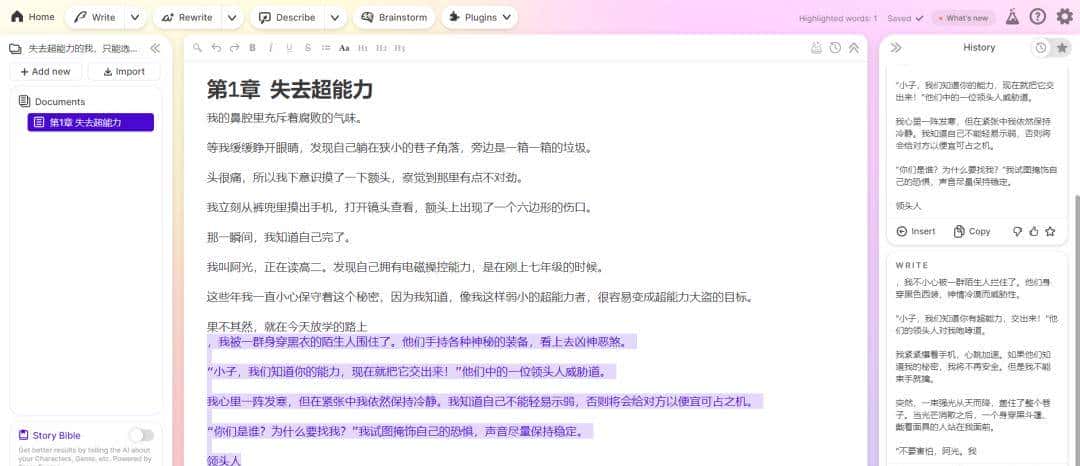This screenshot has height=466, width=1080.
Task: Collapse the History panel with double chevron
Action: tap(896, 47)
